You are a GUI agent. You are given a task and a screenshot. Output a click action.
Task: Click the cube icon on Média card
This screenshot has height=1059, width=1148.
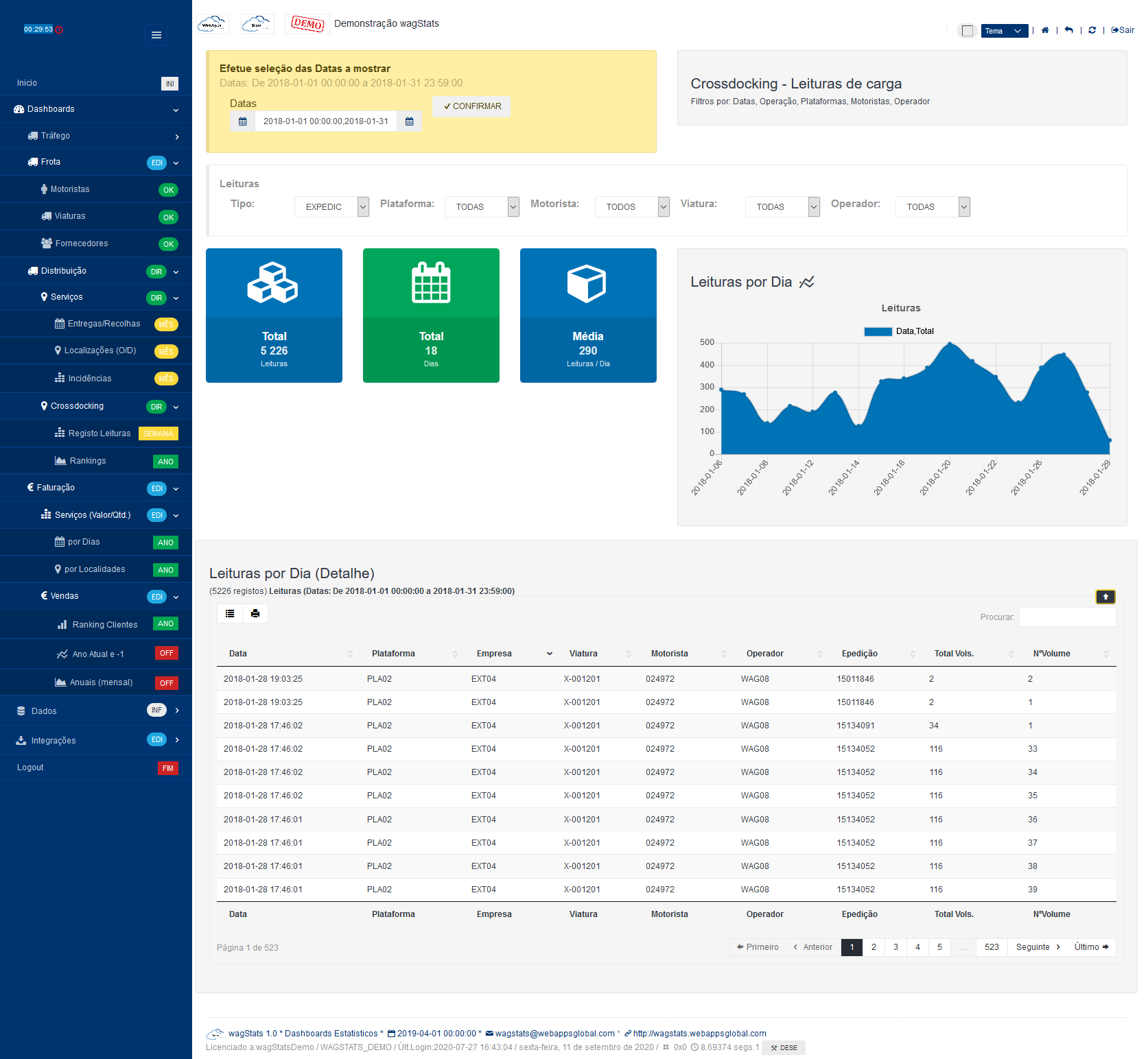(x=587, y=283)
